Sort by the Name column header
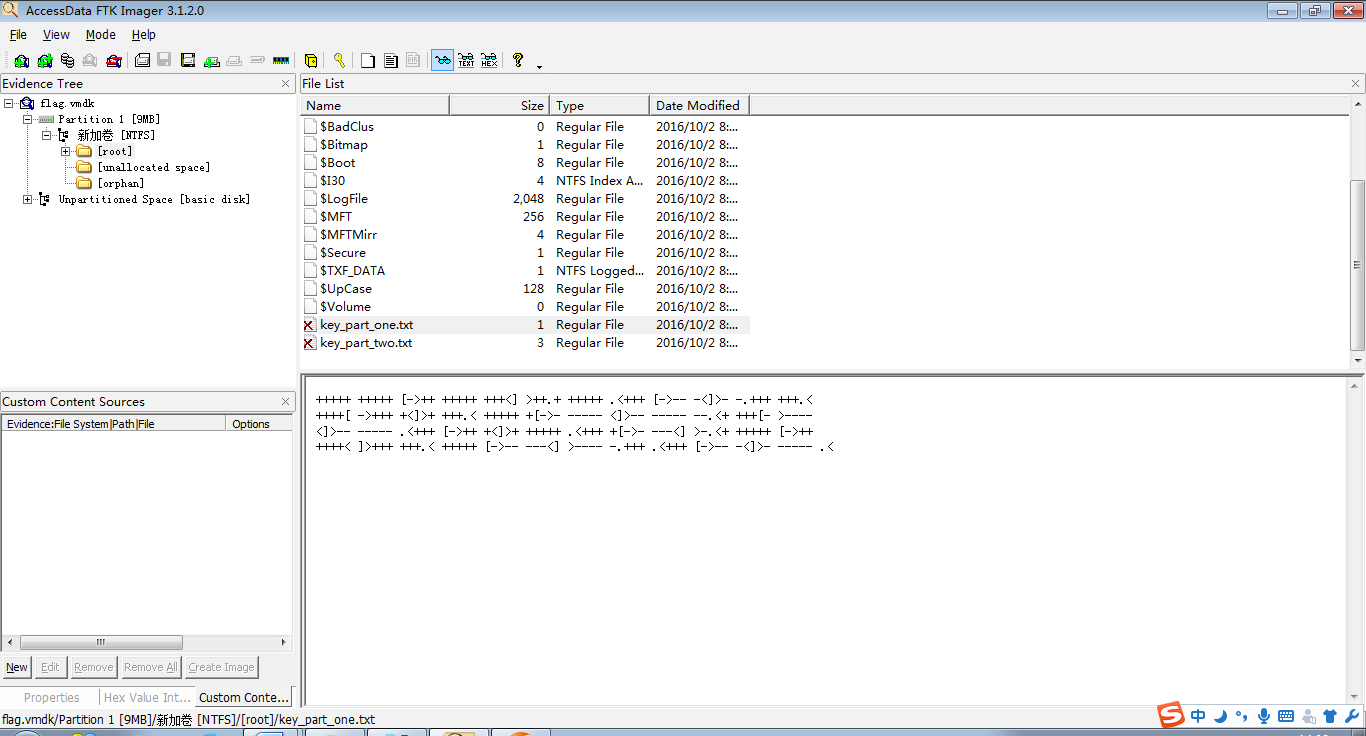The image size is (1366, 736). [x=375, y=105]
